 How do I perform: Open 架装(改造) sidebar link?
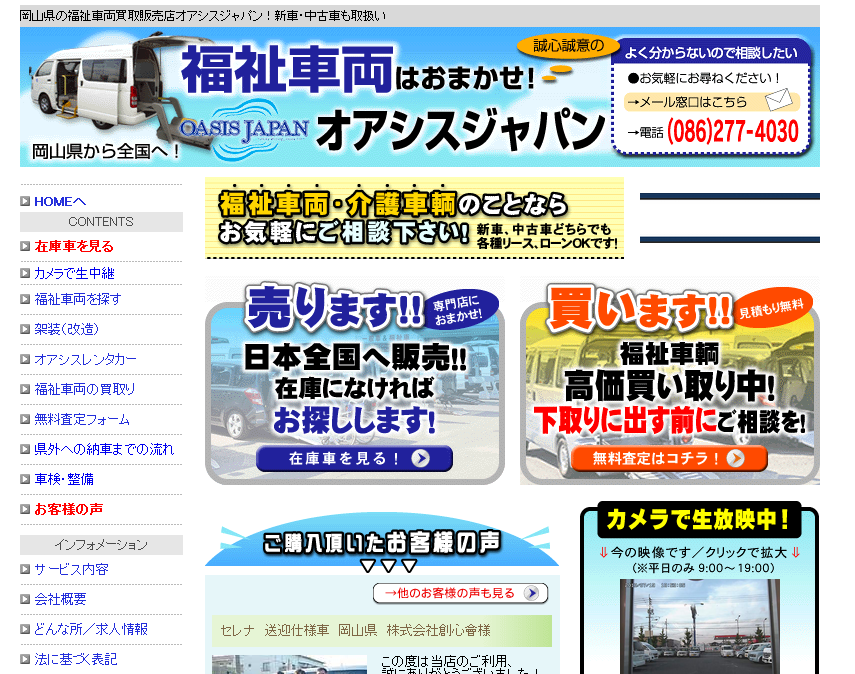[67, 329]
